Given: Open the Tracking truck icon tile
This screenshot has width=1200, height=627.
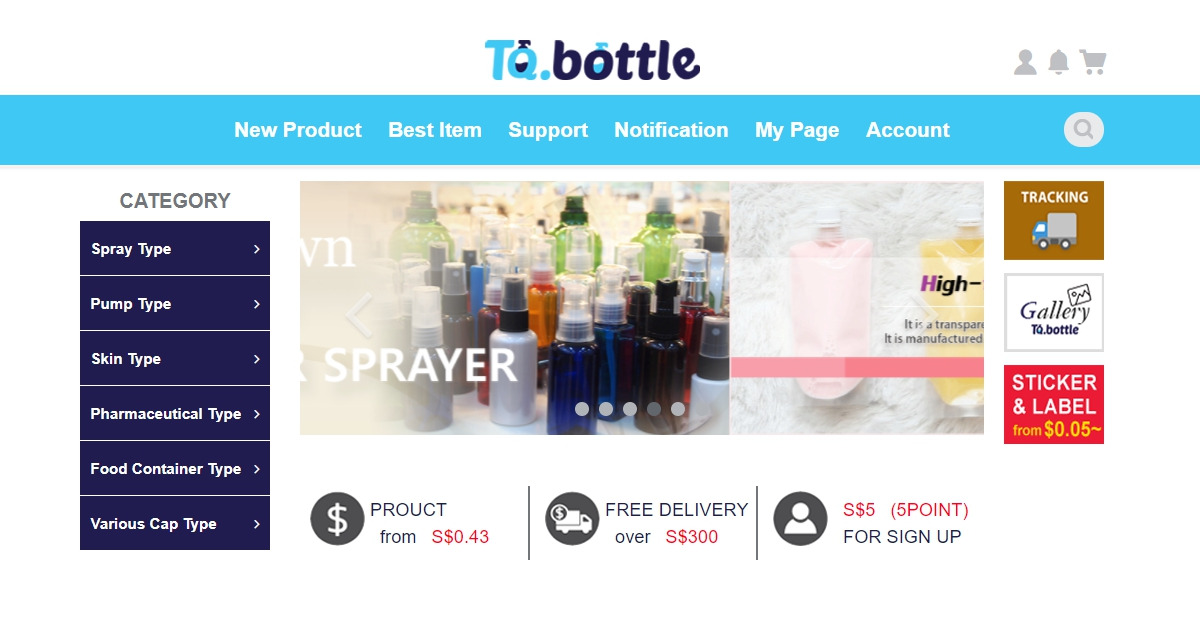Looking at the screenshot, I should [1054, 220].
